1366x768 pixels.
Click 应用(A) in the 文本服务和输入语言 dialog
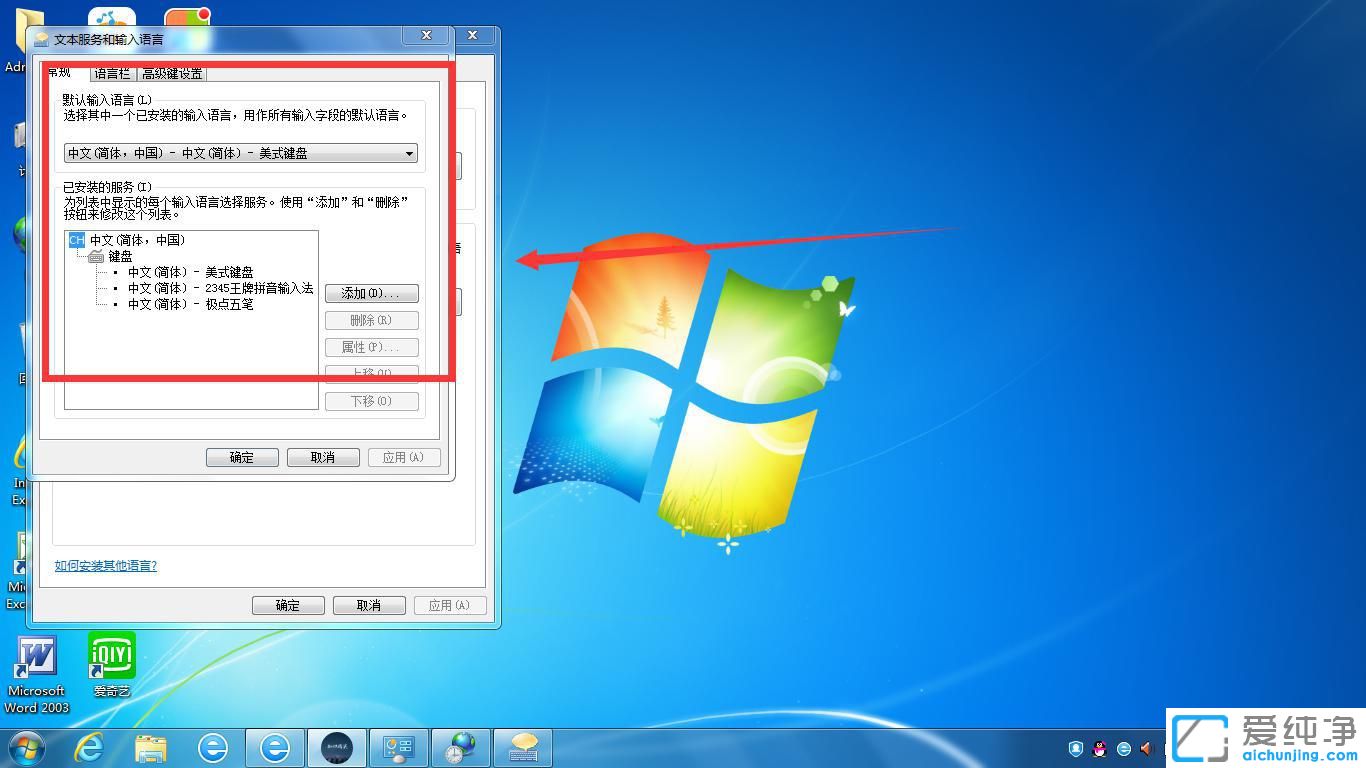(x=404, y=457)
